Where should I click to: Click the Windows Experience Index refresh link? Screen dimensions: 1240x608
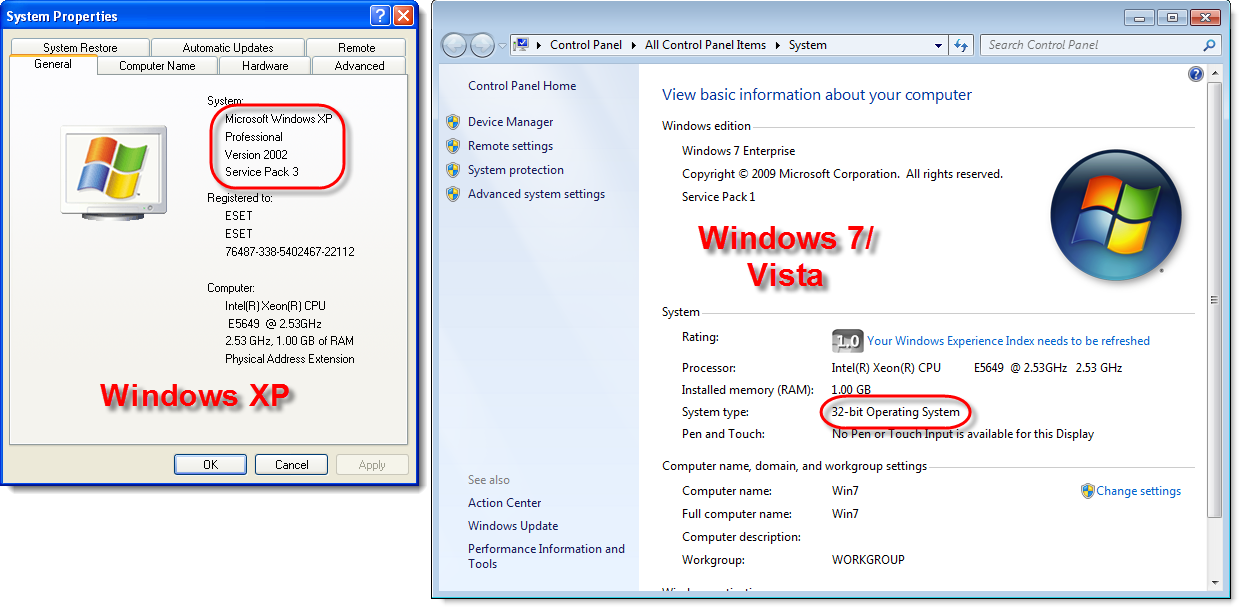coord(1008,341)
